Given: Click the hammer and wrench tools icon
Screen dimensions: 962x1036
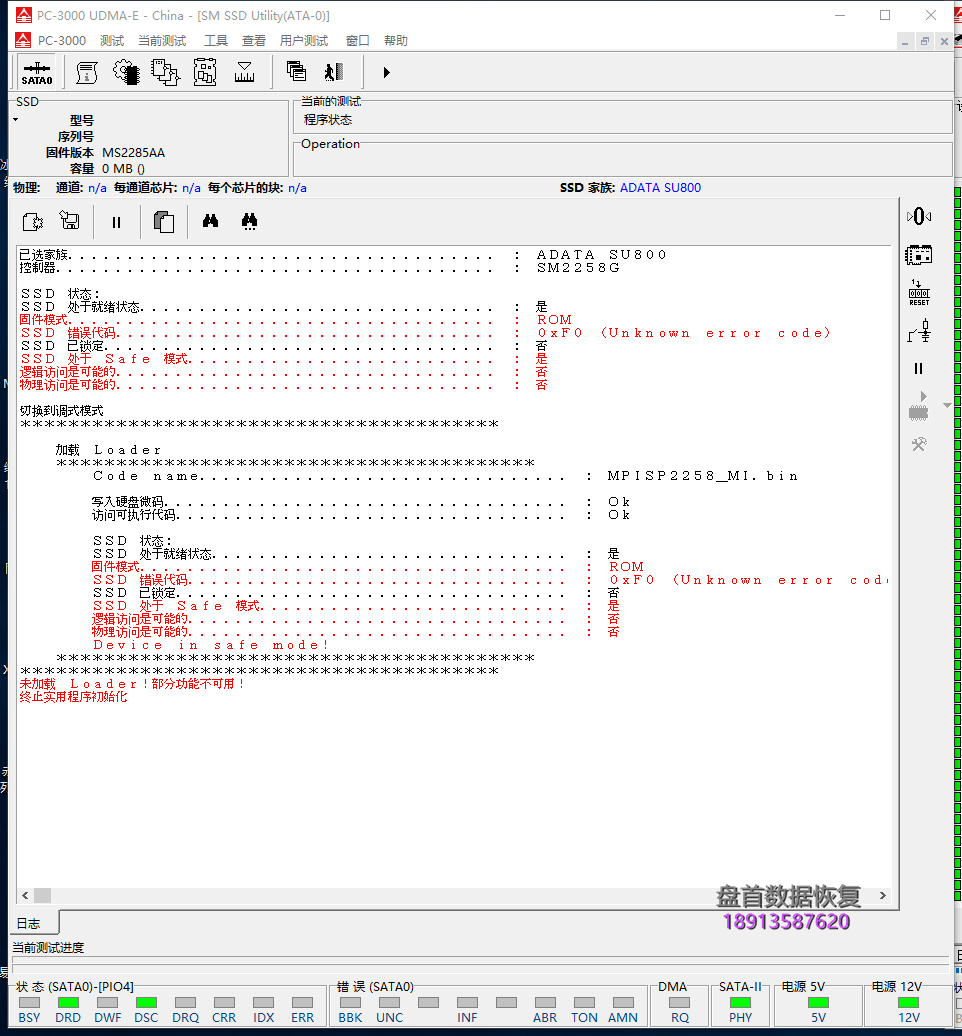Looking at the screenshot, I should [x=919, y=444].
